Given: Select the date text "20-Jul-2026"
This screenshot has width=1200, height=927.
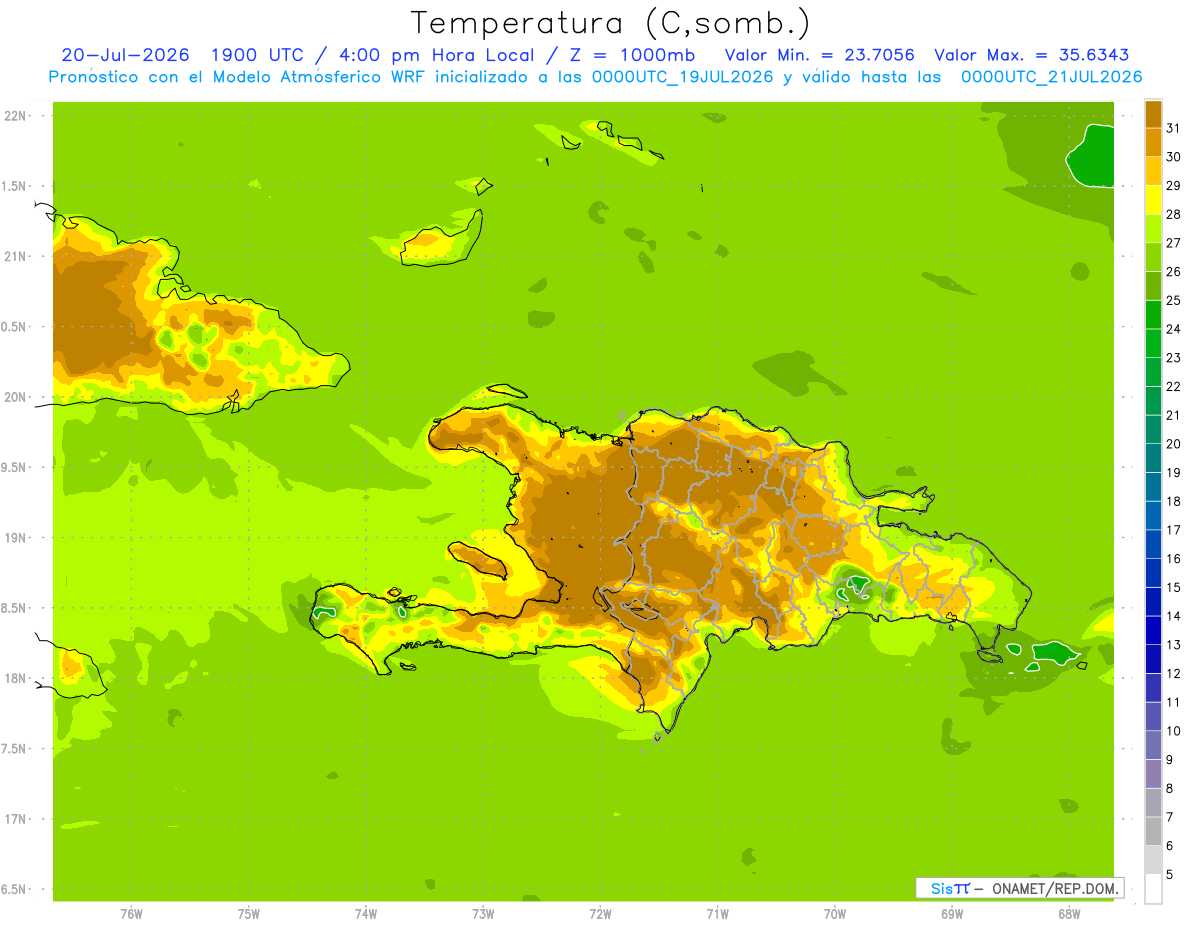Looking at the screenshot, I should (x=125, y=55).
